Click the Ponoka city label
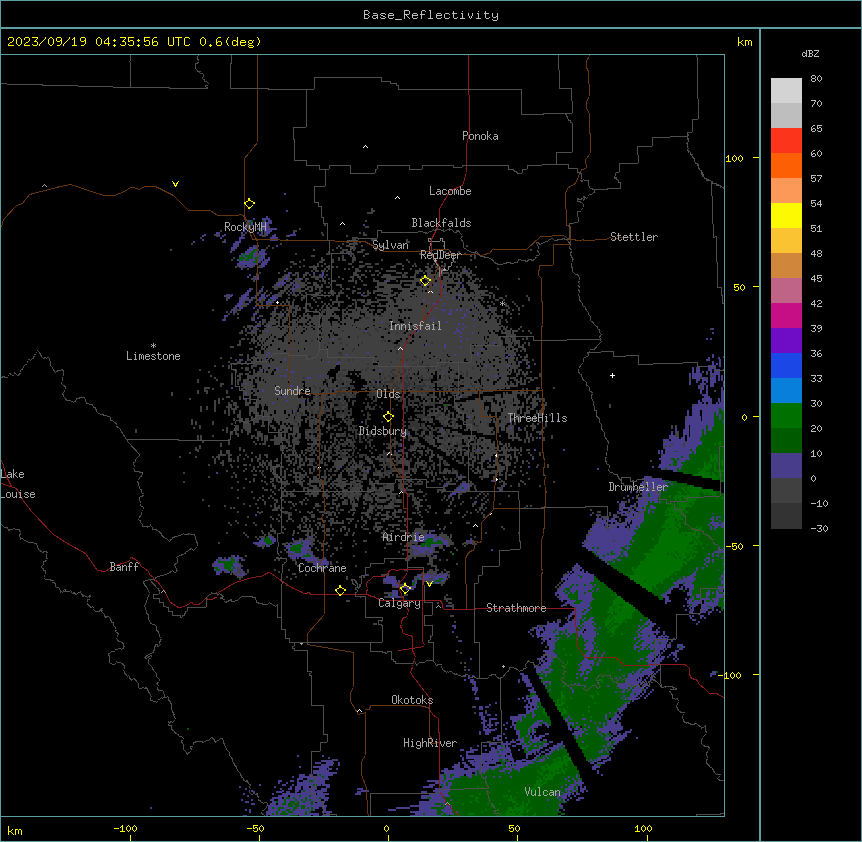The width and height of the screenshot is (862, 842). coord(480,136)
